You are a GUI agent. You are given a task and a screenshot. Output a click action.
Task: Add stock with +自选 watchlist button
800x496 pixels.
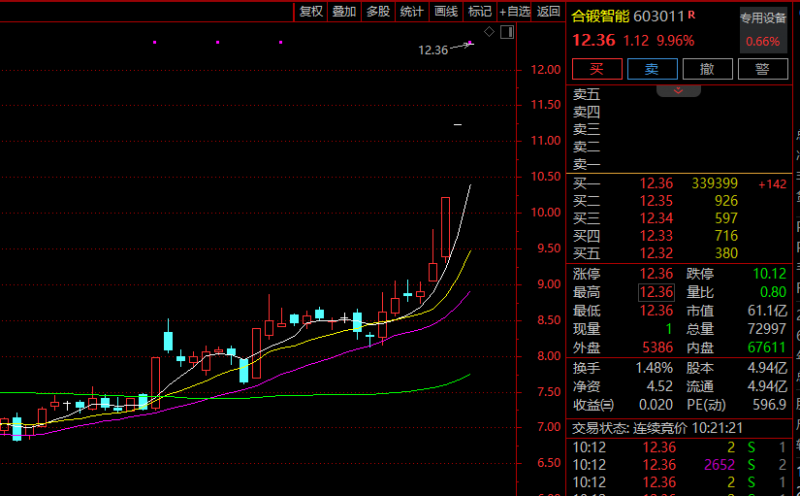click(514, 11)
